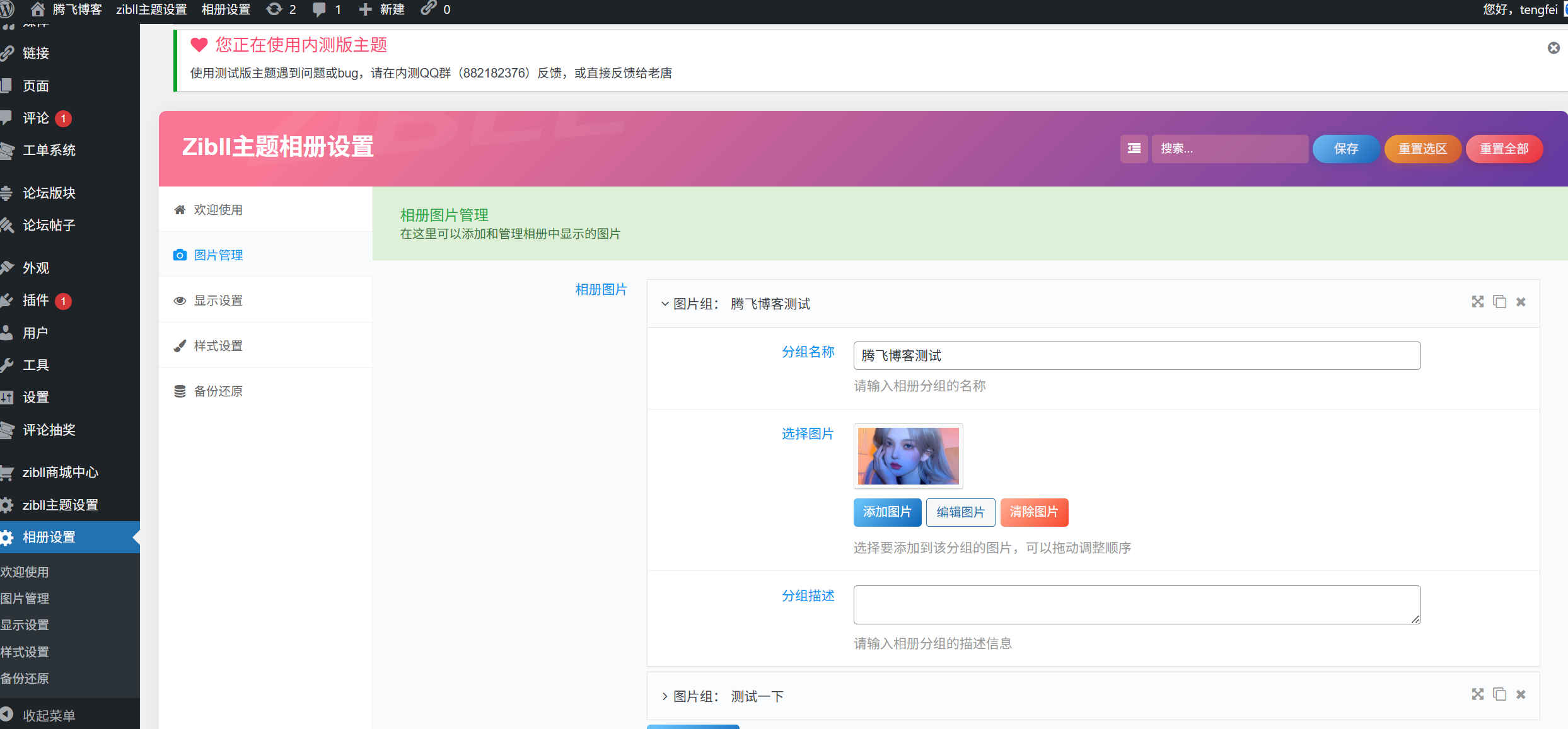Click the 备份还原 database icon

click(x=180, y=391)
